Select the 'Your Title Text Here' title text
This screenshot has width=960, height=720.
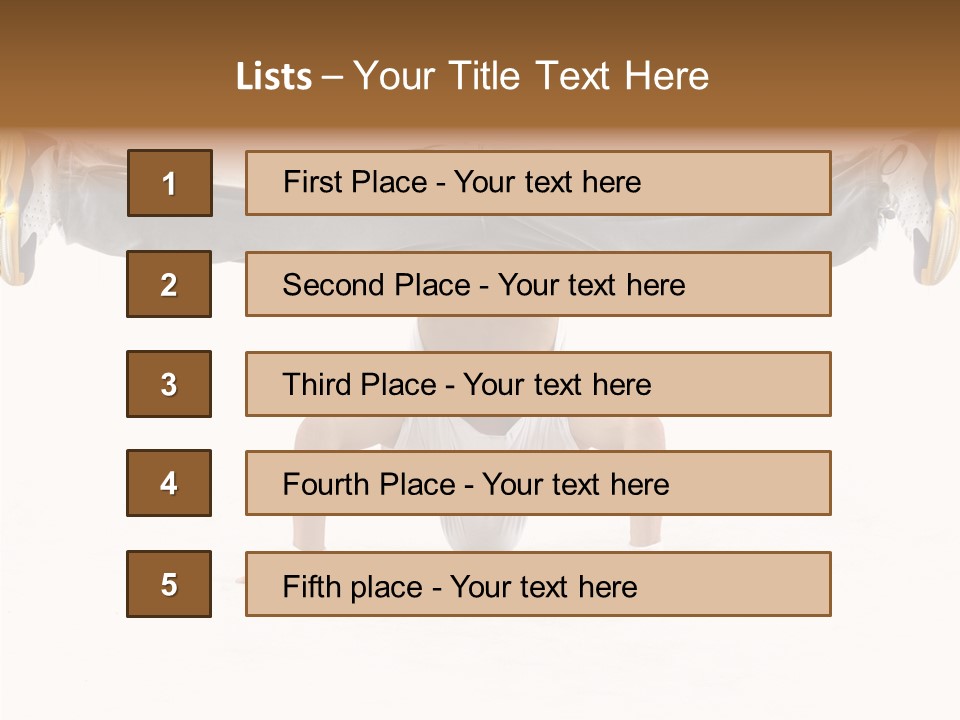(x=532, y=76)
